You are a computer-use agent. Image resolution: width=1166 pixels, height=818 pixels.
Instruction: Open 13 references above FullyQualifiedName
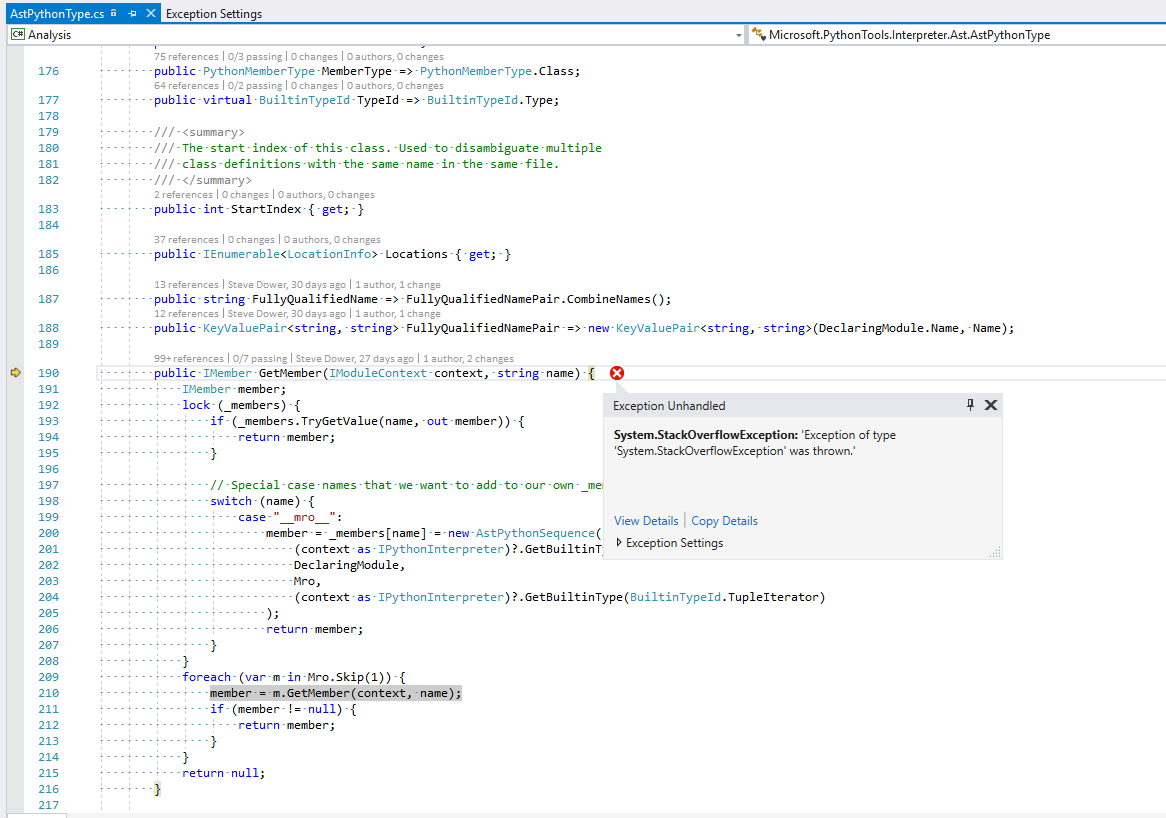coord(186,285)
